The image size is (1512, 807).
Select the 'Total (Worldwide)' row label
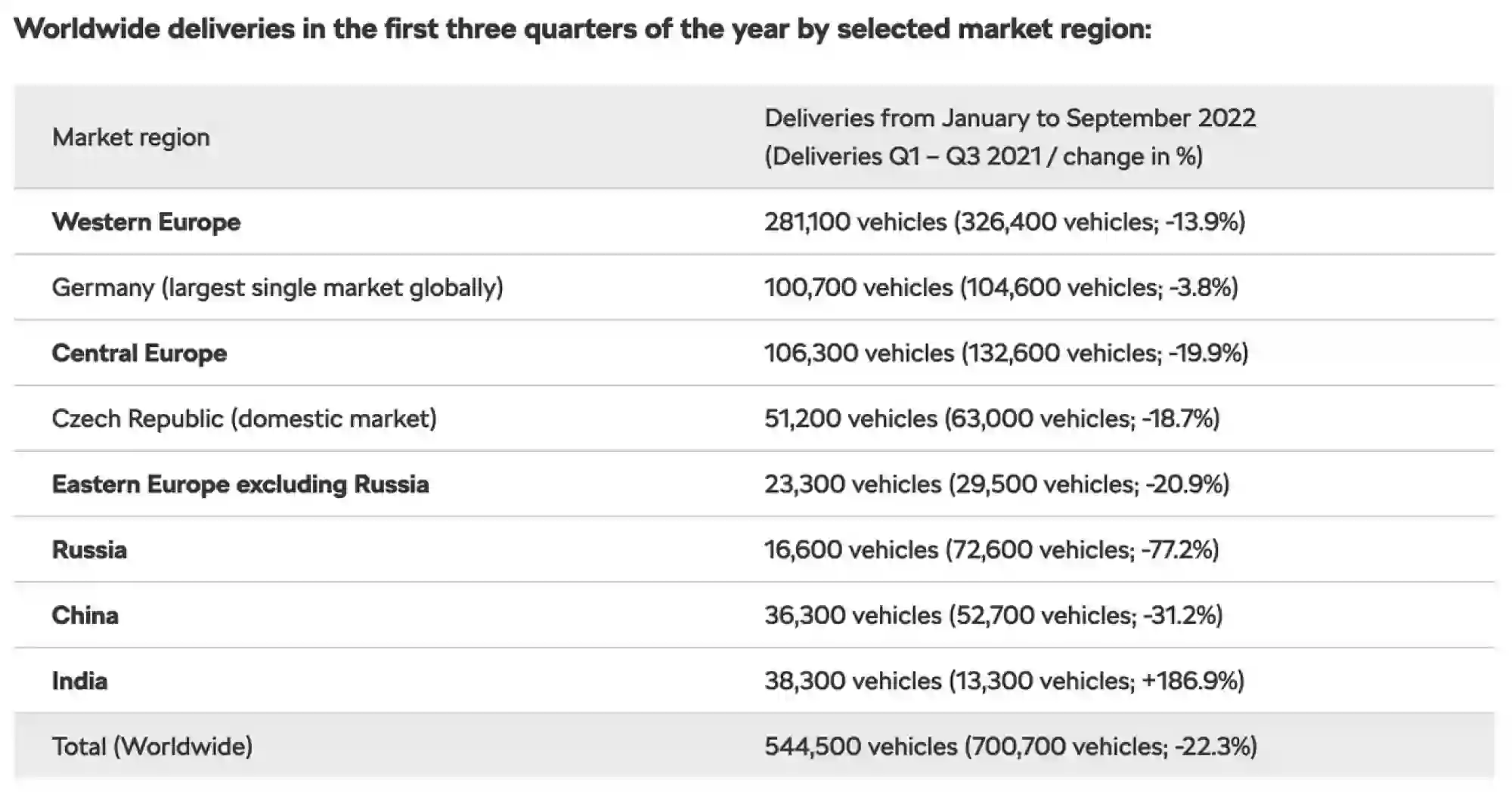(x=152, y=747)
